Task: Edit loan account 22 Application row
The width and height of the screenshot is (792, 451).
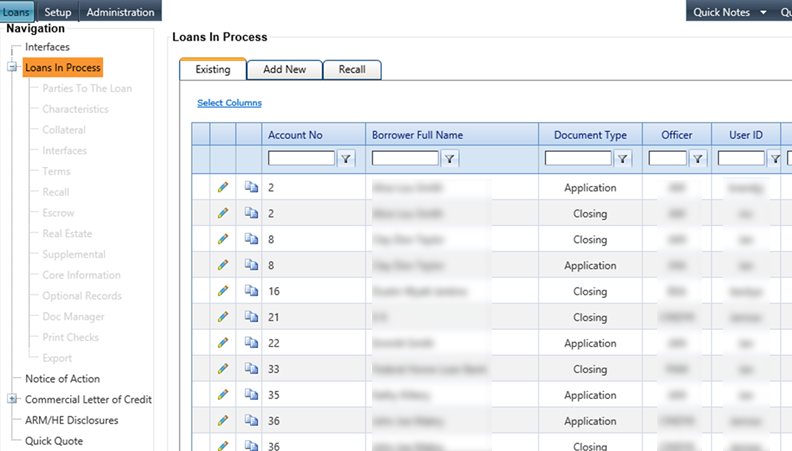Action: pos(223,343)
